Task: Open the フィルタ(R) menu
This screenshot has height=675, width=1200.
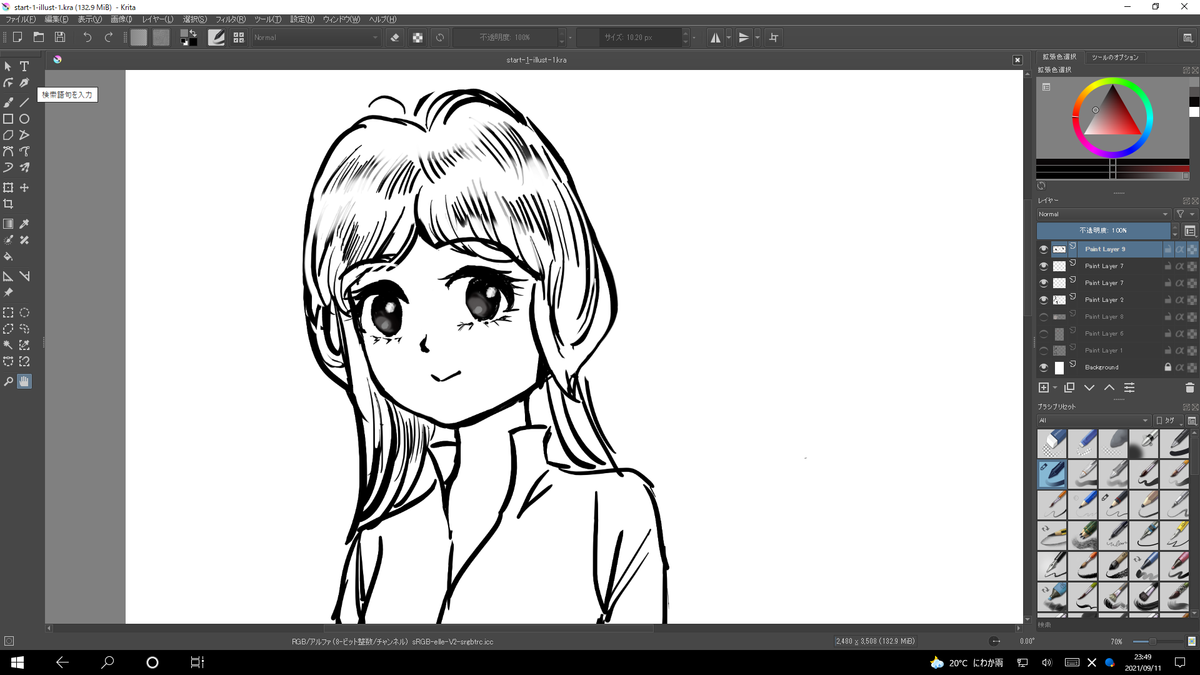Action: tap(230, 19)
